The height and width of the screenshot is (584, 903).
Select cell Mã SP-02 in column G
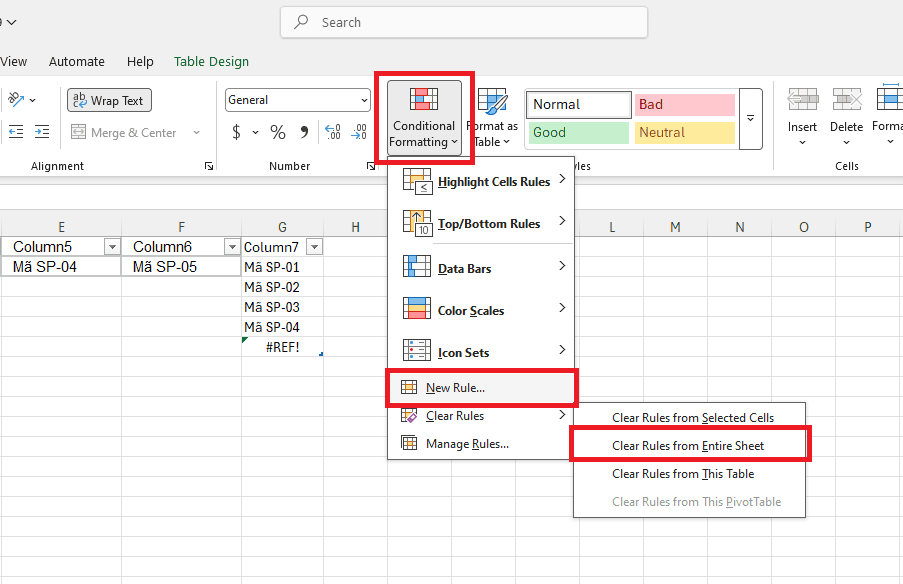coord(282,287)
